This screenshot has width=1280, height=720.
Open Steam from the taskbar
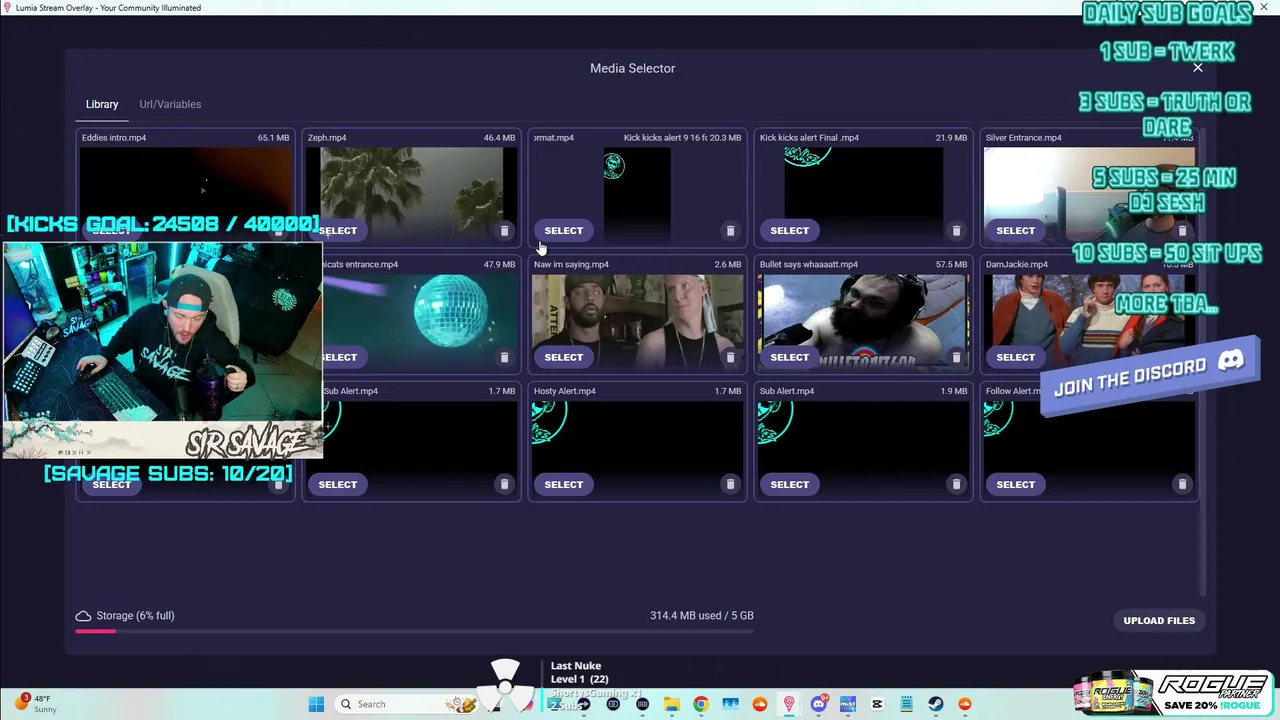point(935,704)
